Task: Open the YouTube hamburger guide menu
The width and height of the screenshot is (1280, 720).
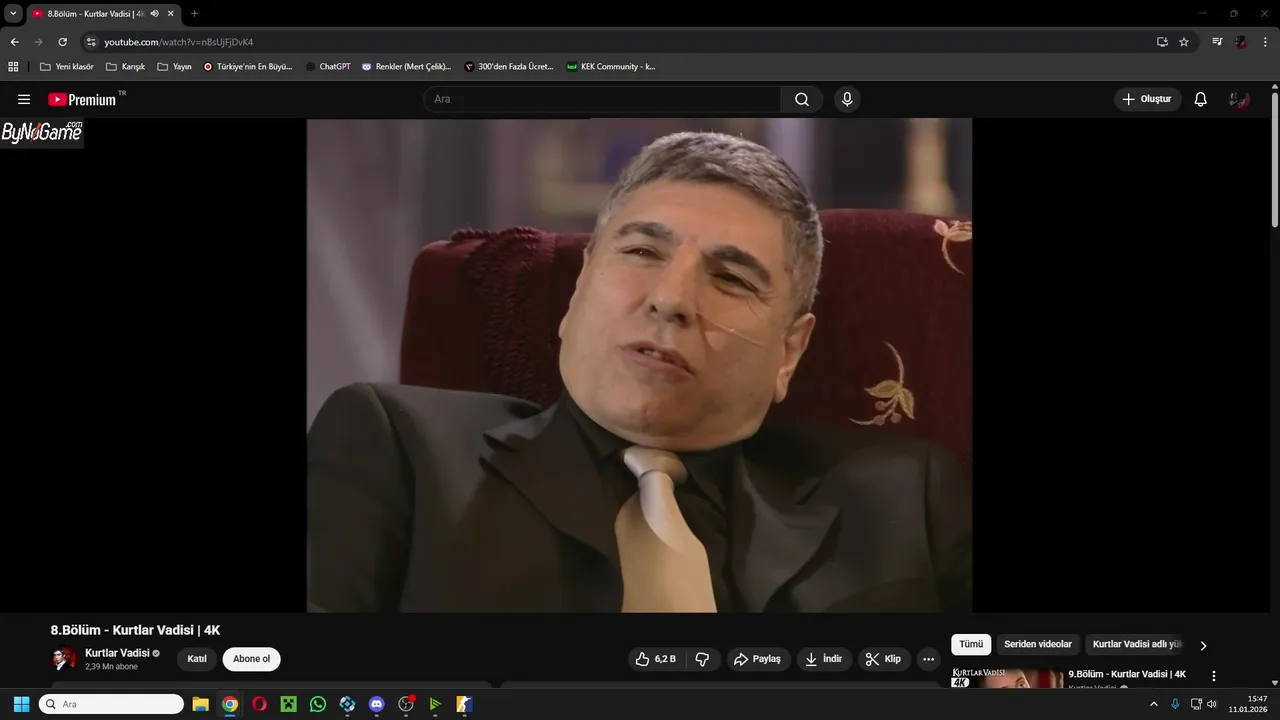Action: click(24, 99)
